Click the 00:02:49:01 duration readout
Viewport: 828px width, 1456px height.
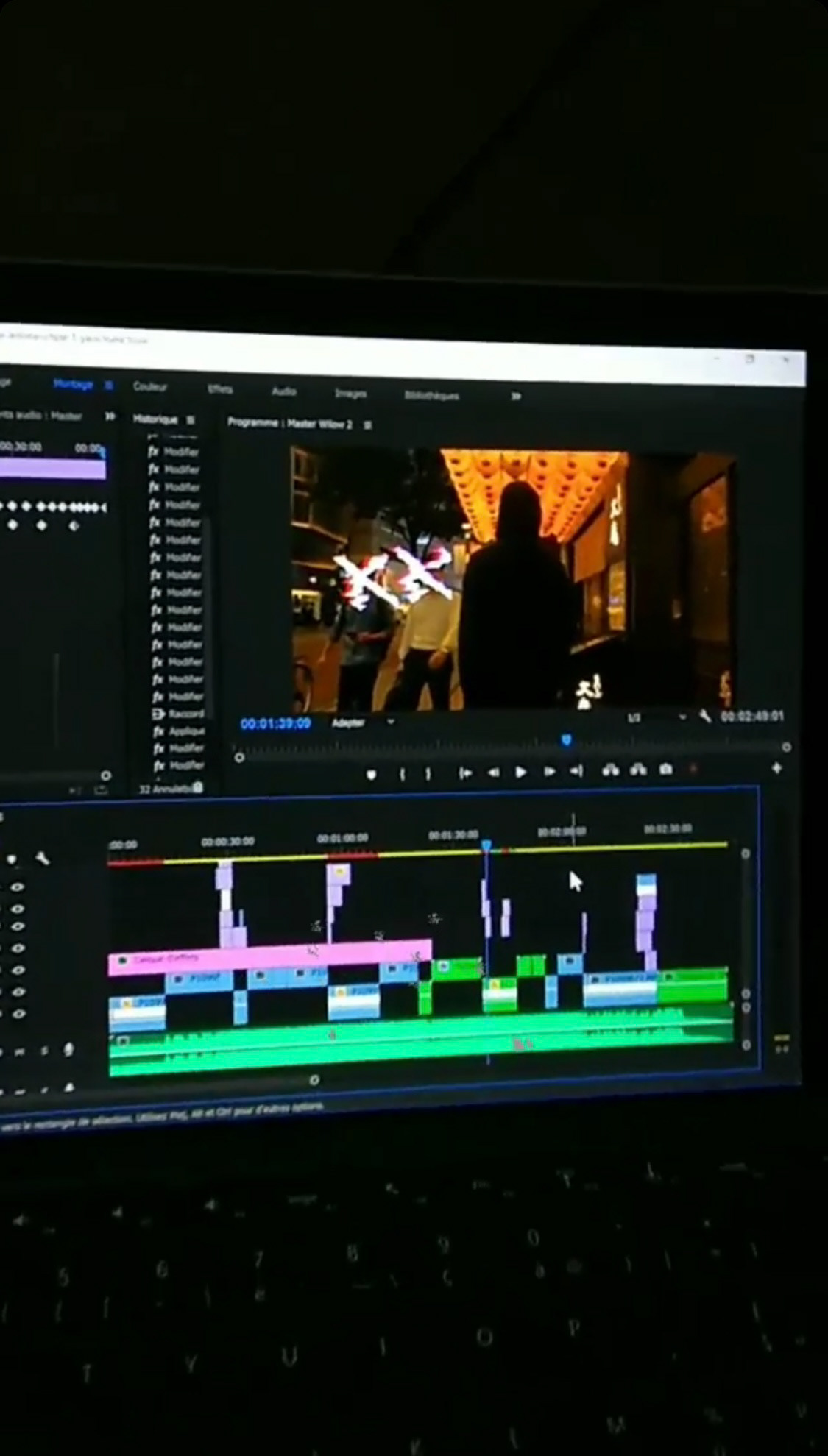752,715
